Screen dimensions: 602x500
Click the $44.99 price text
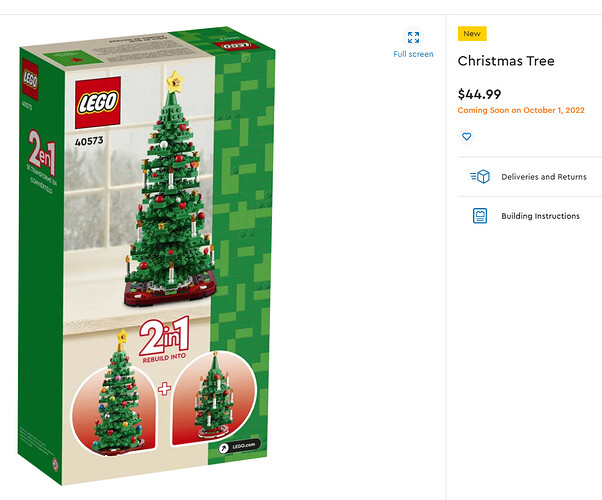point(479,94)
